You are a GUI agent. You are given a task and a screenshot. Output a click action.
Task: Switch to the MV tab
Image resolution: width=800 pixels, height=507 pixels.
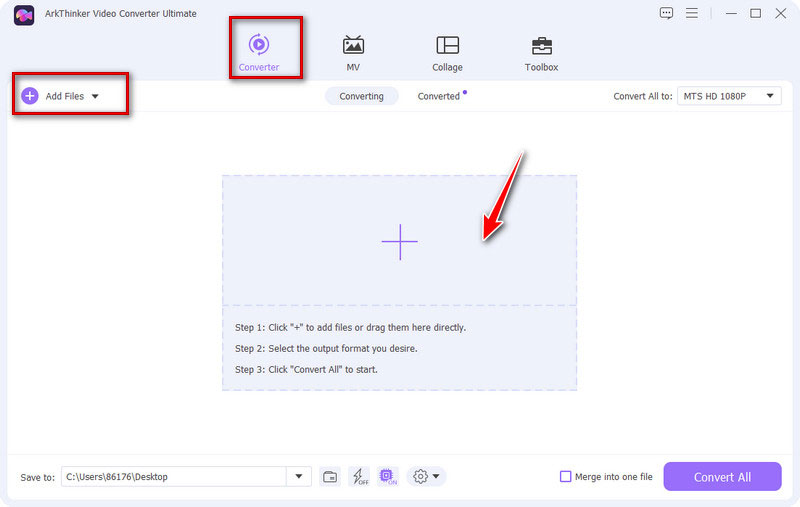[353, 53]
